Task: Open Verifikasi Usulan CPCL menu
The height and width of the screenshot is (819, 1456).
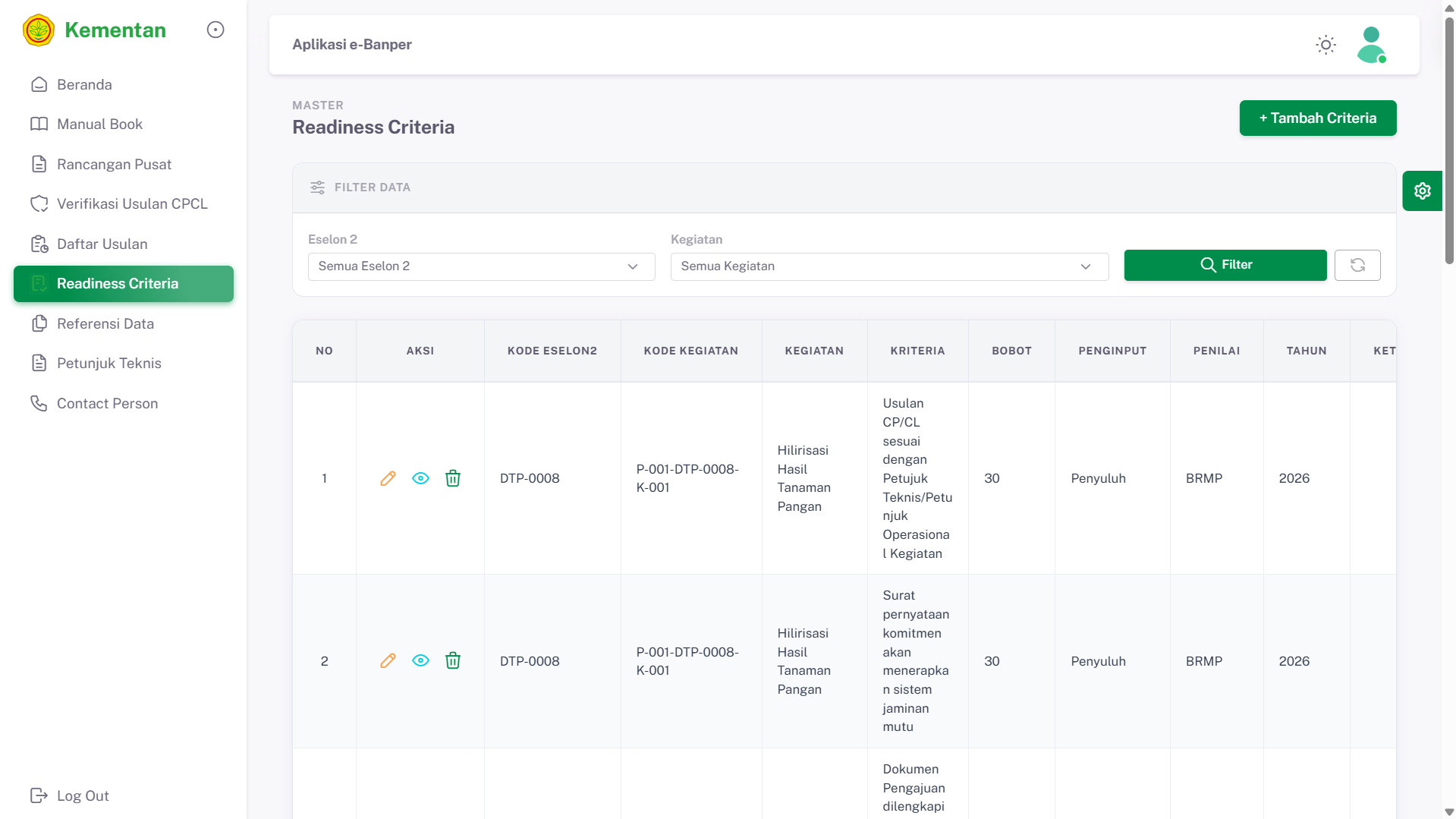Action: coord(132,203)
